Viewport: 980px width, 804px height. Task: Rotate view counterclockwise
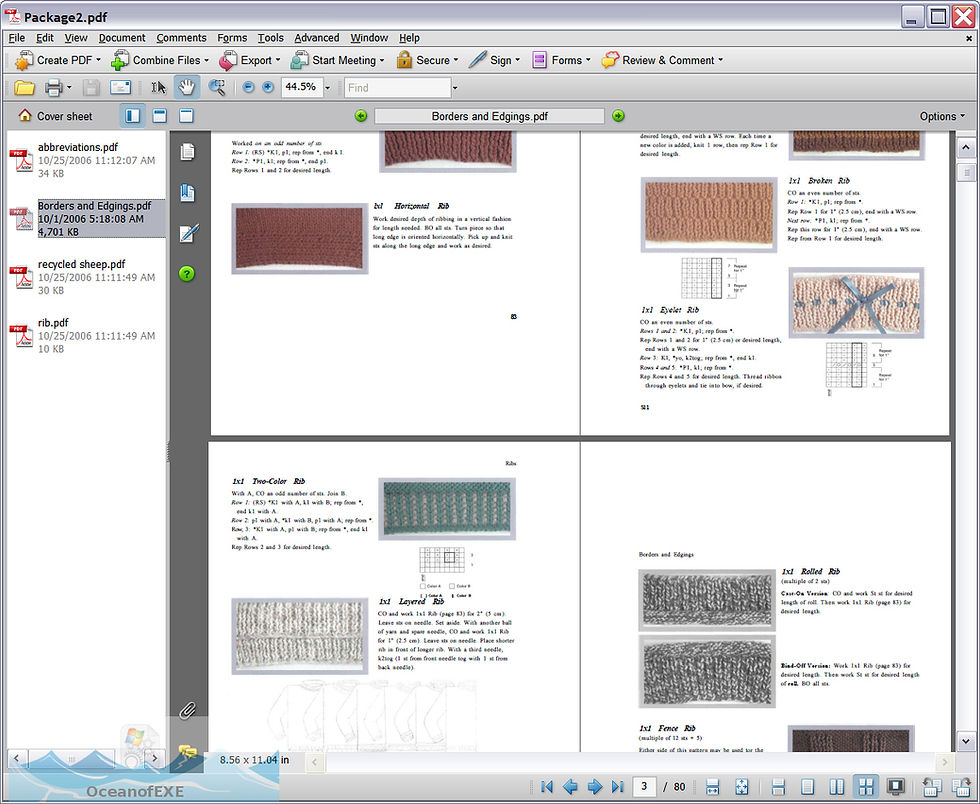click(x=931, y=787)
